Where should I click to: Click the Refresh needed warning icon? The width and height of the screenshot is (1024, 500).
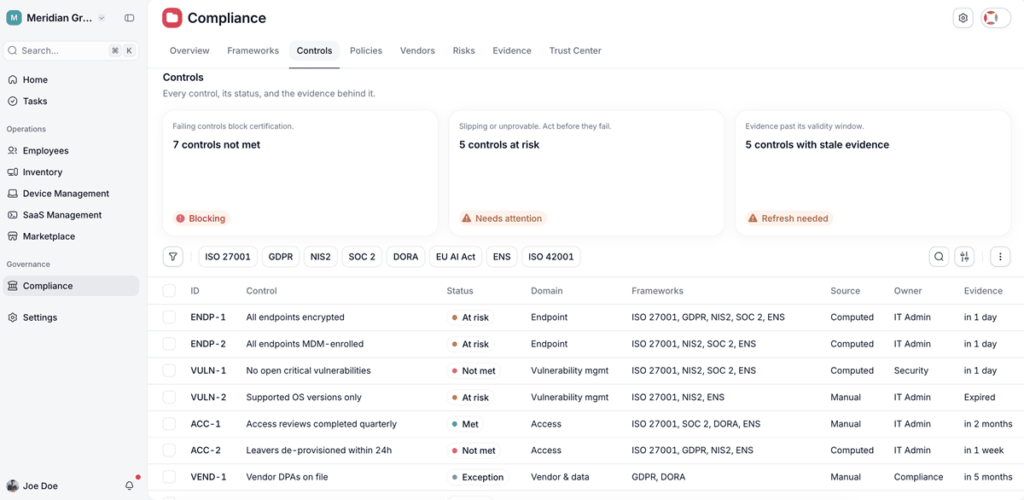coord(752,219)
